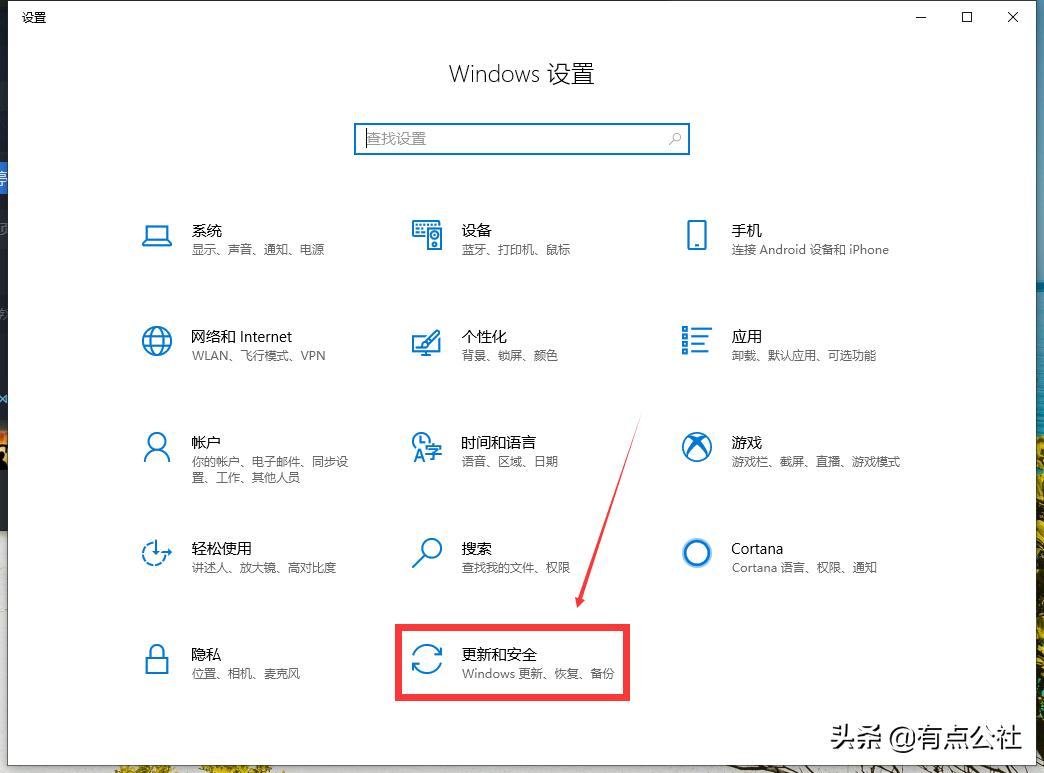Open the 系统 (System) display icon
The width and height of the screenshot is (1044, 773).
[157, 236]
